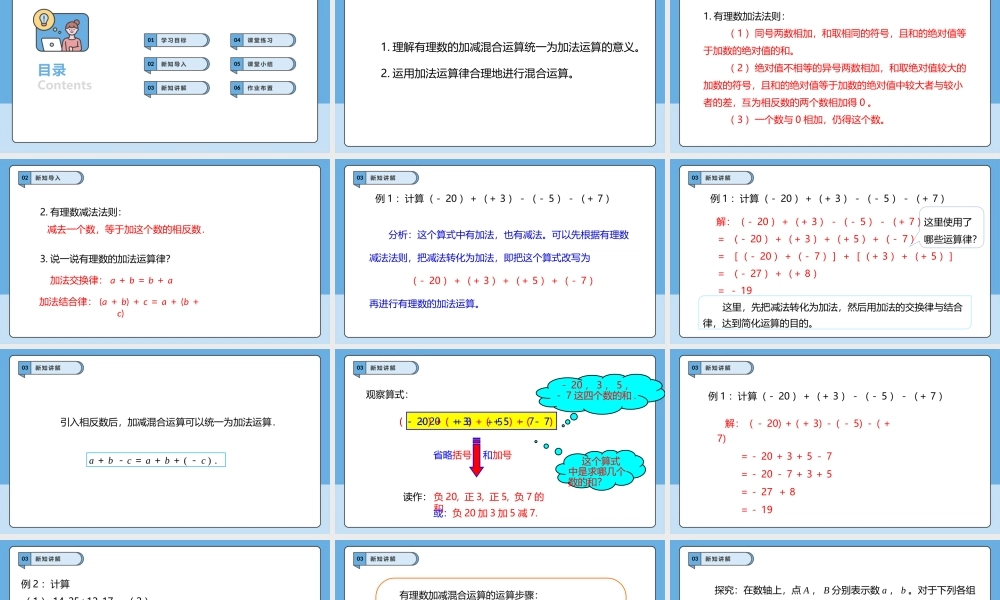Click the 03 新知讲解 tag on the 解 steps slide
The height and width of the screenshot is (600, 1000).
(721, 368)
